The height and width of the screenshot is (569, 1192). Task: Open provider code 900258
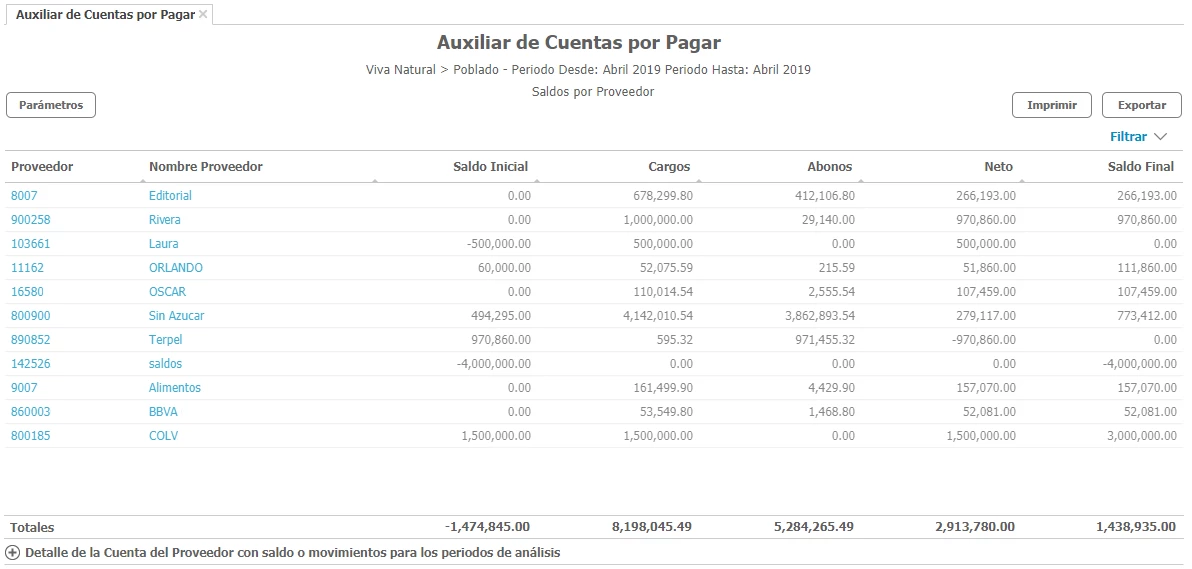[x=30, y=220]
